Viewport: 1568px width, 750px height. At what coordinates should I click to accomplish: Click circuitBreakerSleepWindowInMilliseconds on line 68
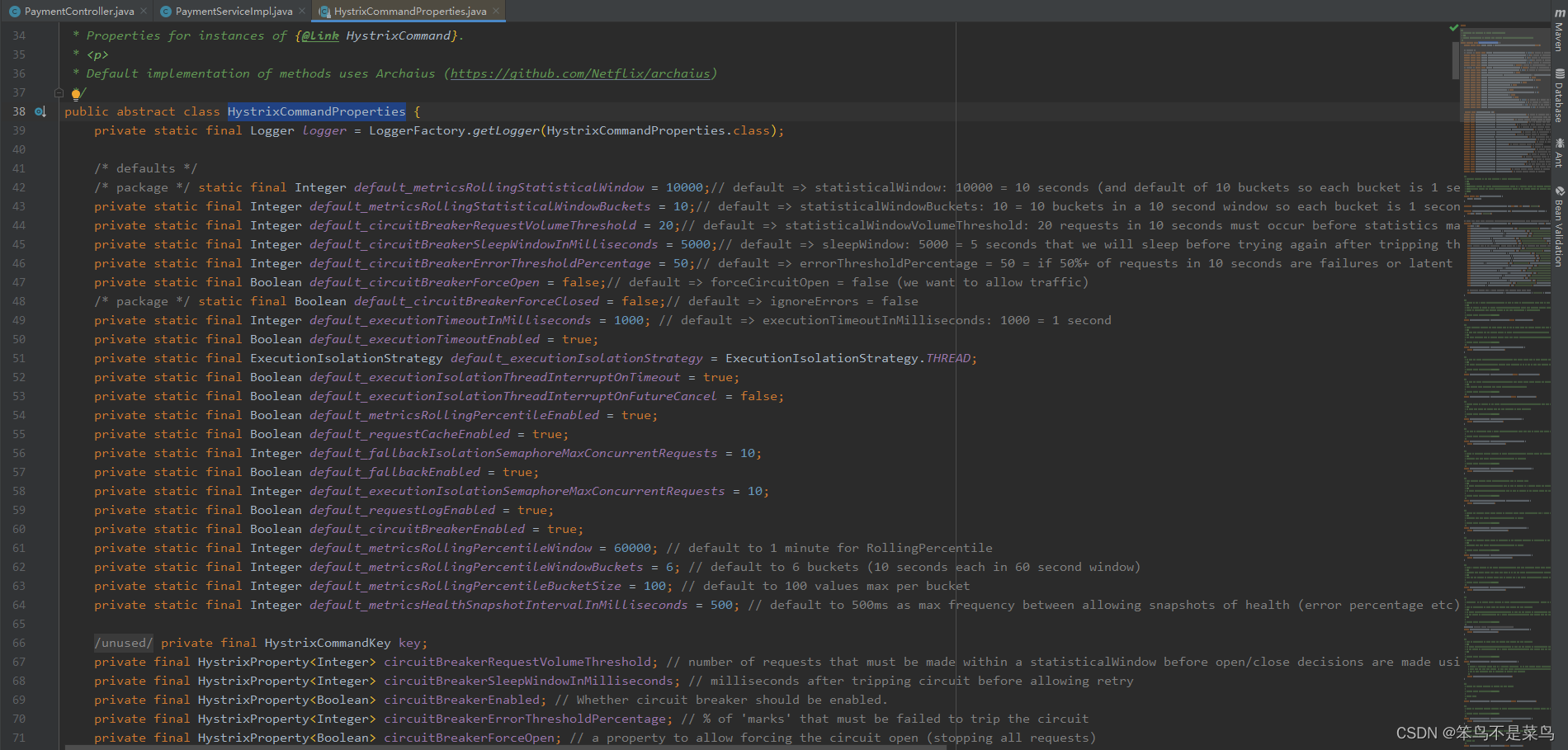pyautogui.click(x=528, y=681)
